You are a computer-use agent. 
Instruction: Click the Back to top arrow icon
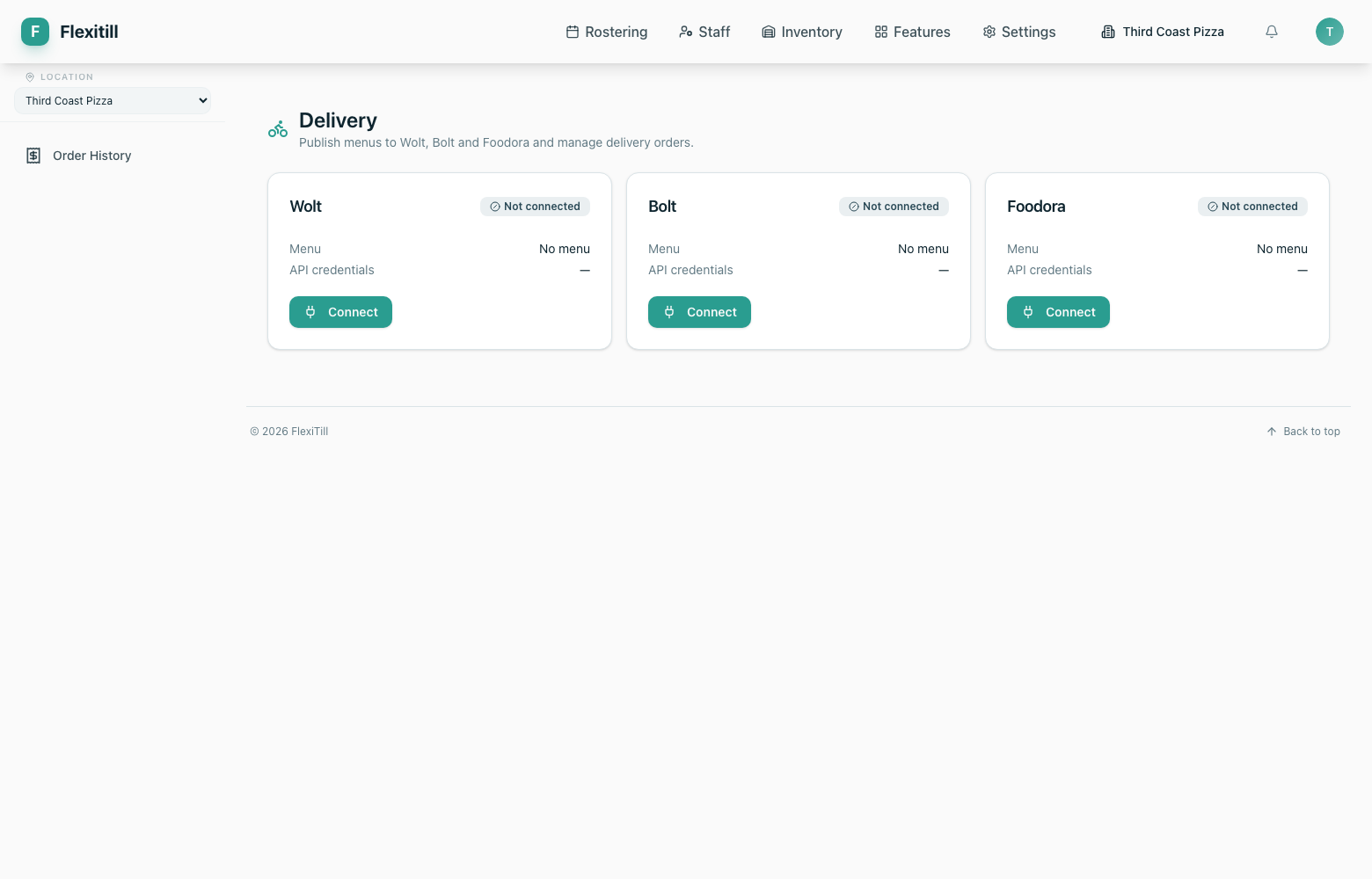point(1272,432)
